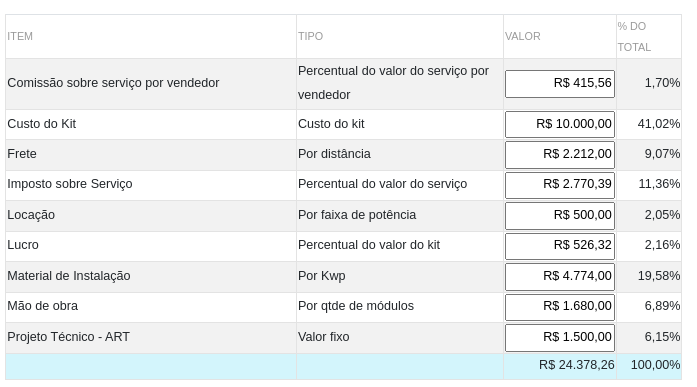Focus the Projeto Técnico - ART value input
Screen dimensions: 697x387
[x=560, y=338]
